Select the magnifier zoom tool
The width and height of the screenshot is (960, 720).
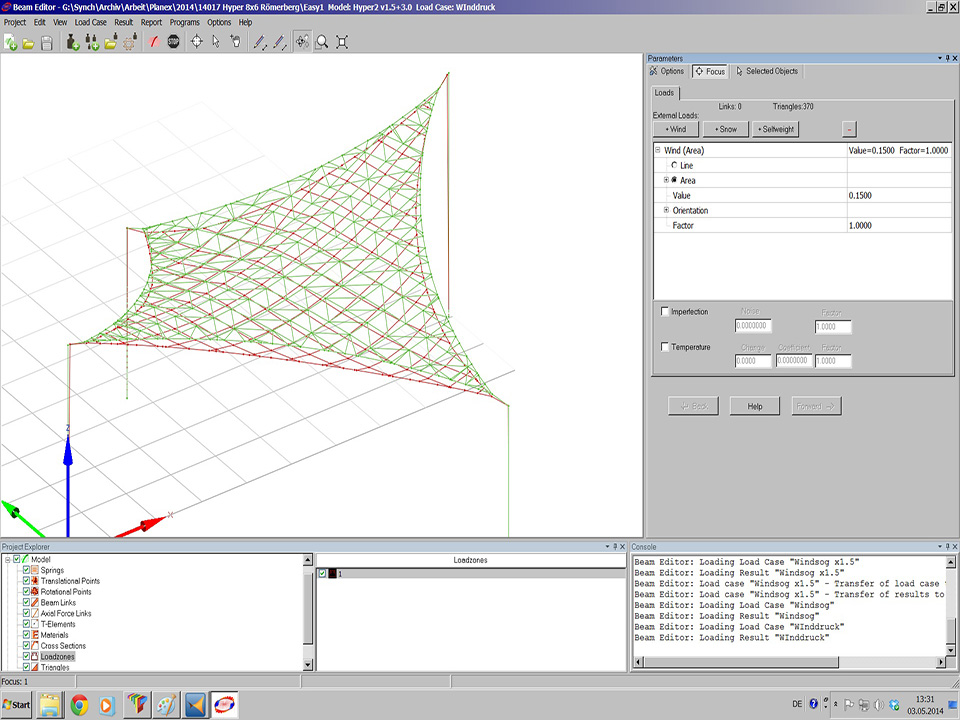point(322,42)
